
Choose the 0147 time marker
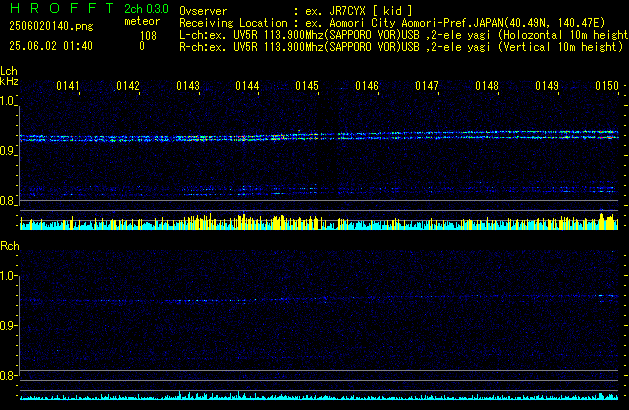pyautogui.click(x=427, y=86)
